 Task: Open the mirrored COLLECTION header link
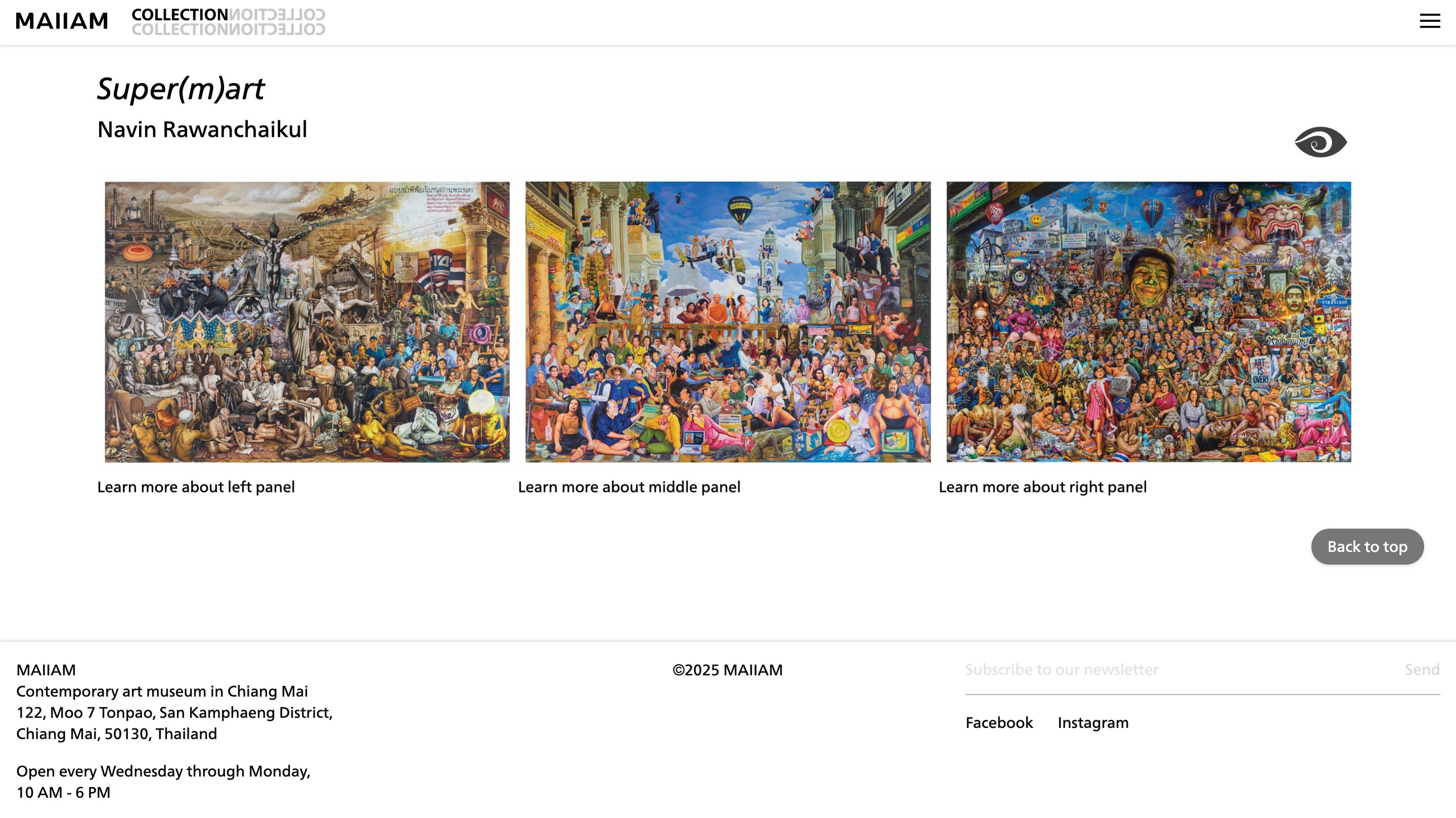pyautogui.click(x=229, y=21)
